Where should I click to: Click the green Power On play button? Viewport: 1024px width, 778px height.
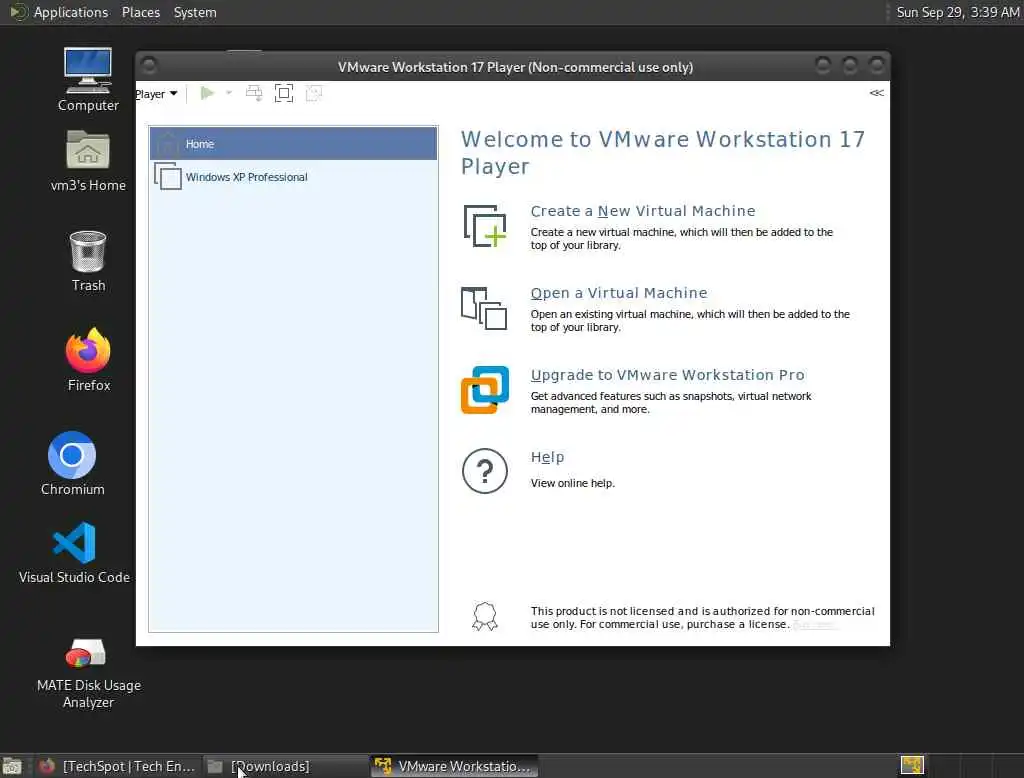pyautogui.click(x=207, y=93)
